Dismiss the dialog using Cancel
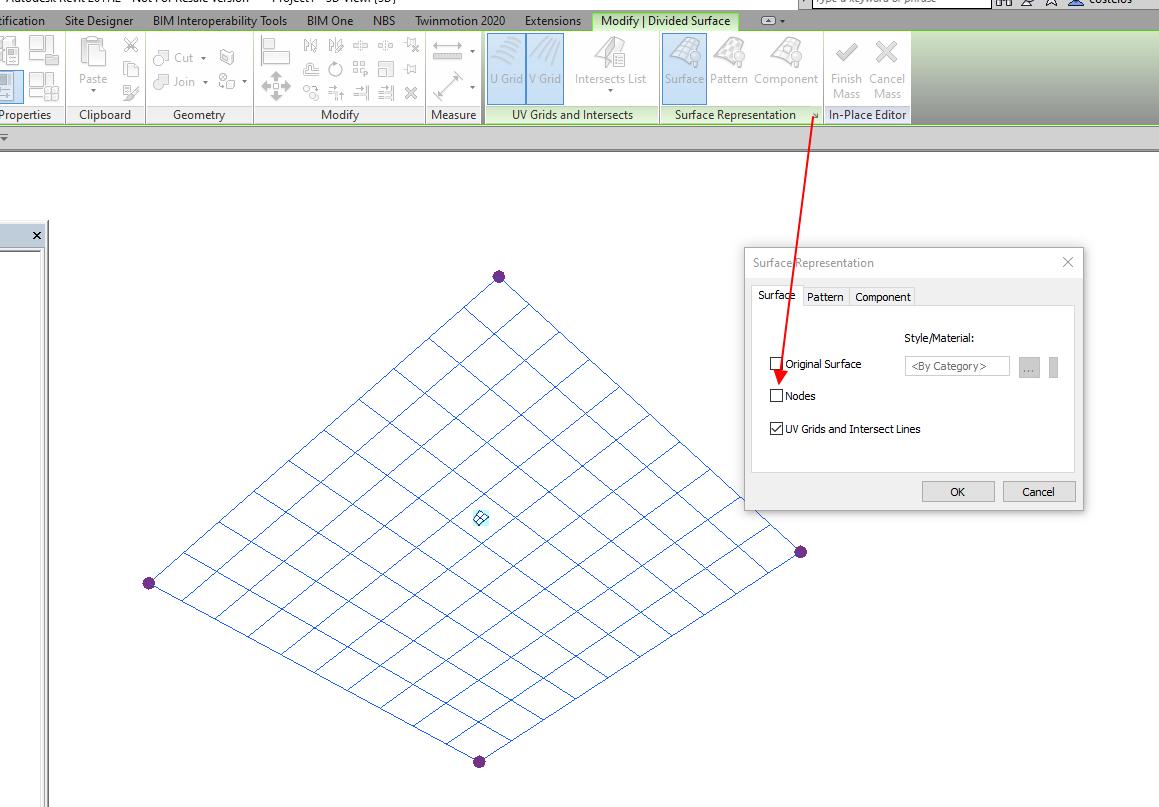Screen dimensions: 1159x807 pyautogui.click(x=1039, y=491)
